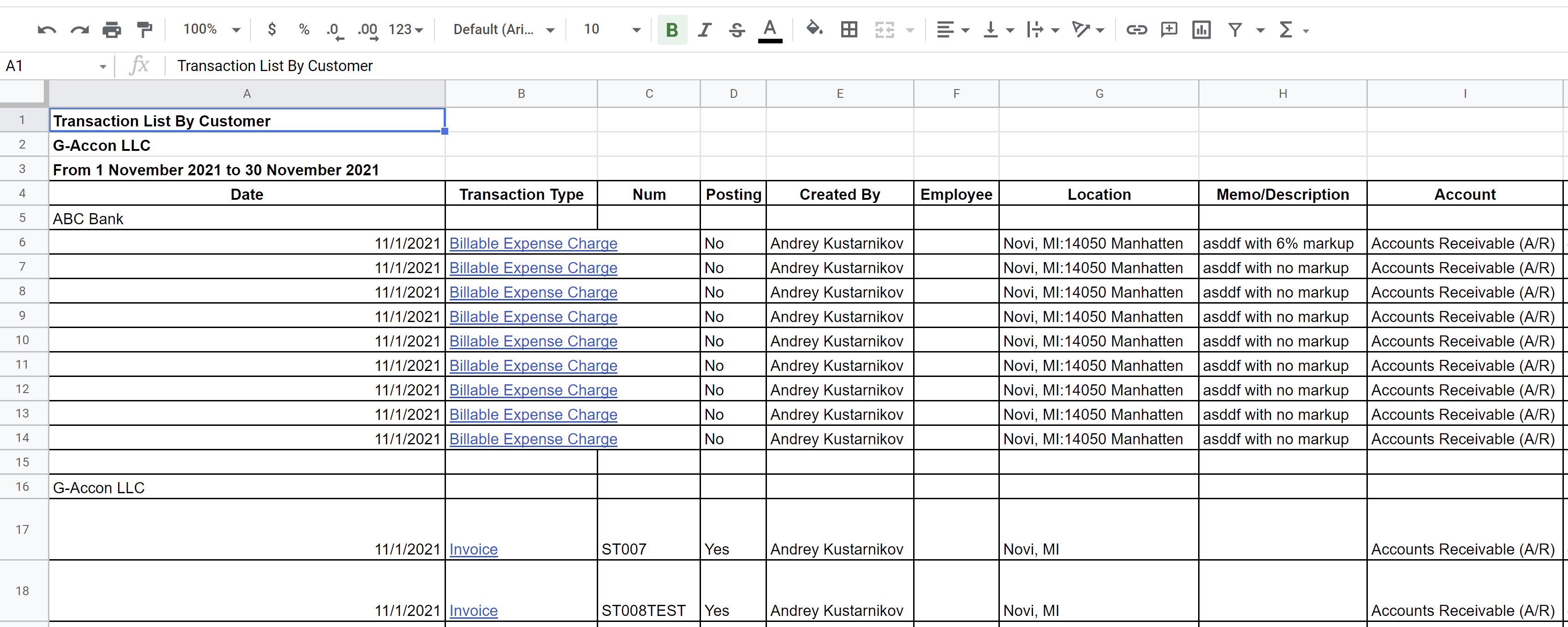Select the 'ABC Bank' cell

pos(247,218)
